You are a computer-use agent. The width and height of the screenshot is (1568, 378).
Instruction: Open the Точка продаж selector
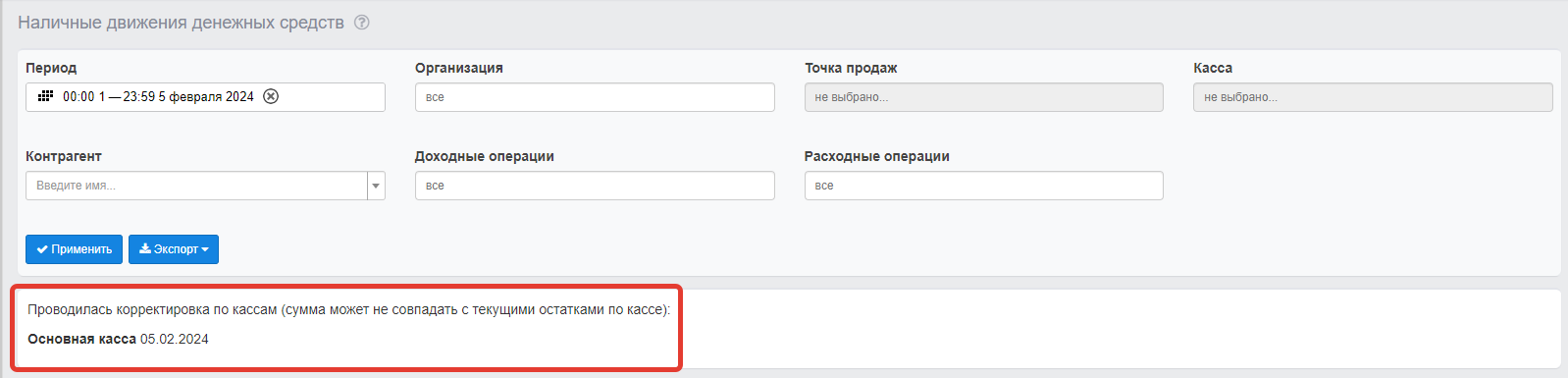(984, 97)
